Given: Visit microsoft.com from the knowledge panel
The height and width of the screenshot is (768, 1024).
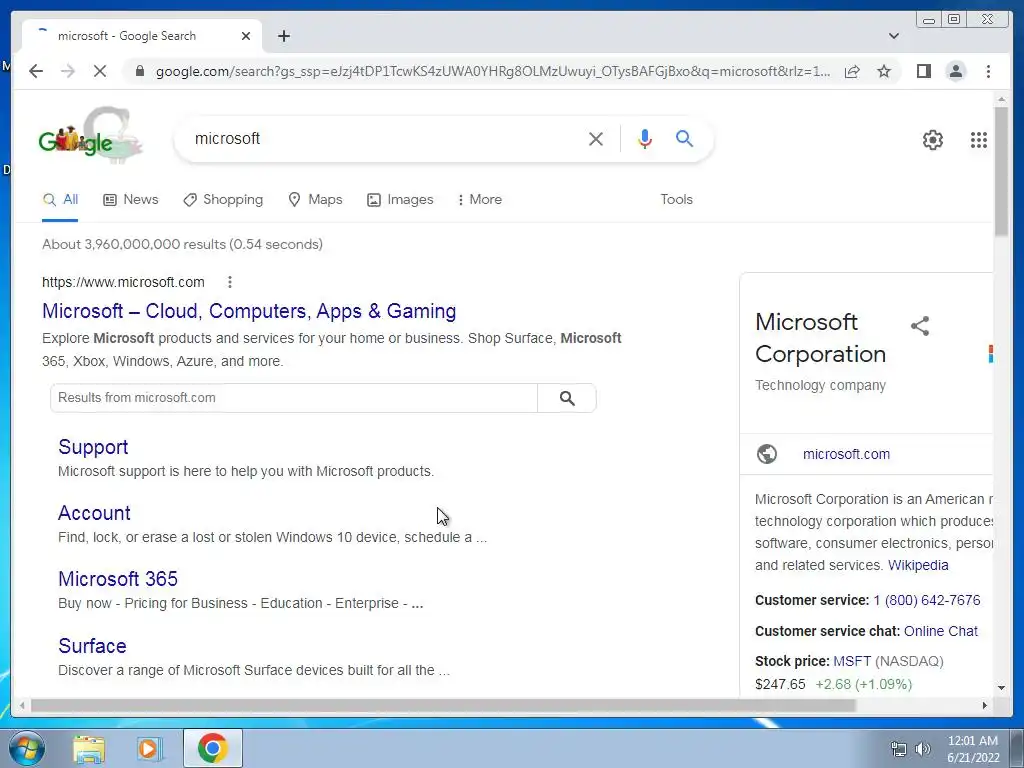Looking at the screenshot, I should coord(846,454).
